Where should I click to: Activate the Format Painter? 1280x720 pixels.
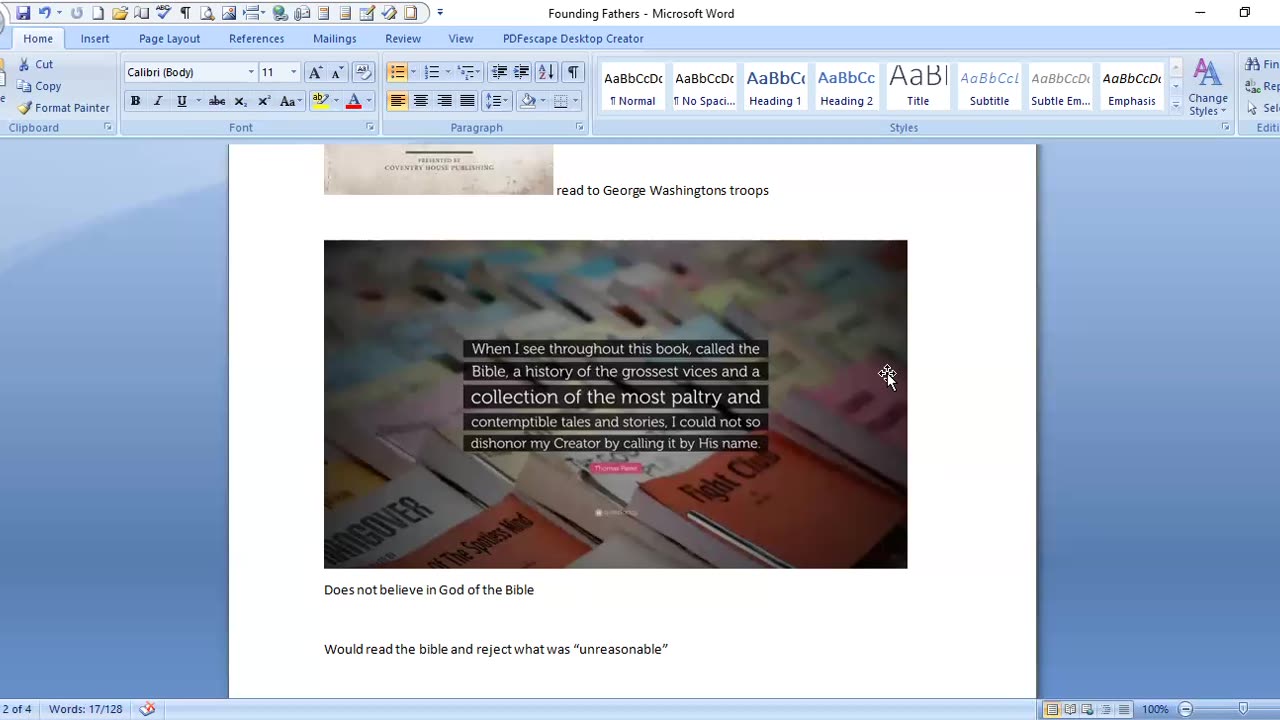[64, 108]
